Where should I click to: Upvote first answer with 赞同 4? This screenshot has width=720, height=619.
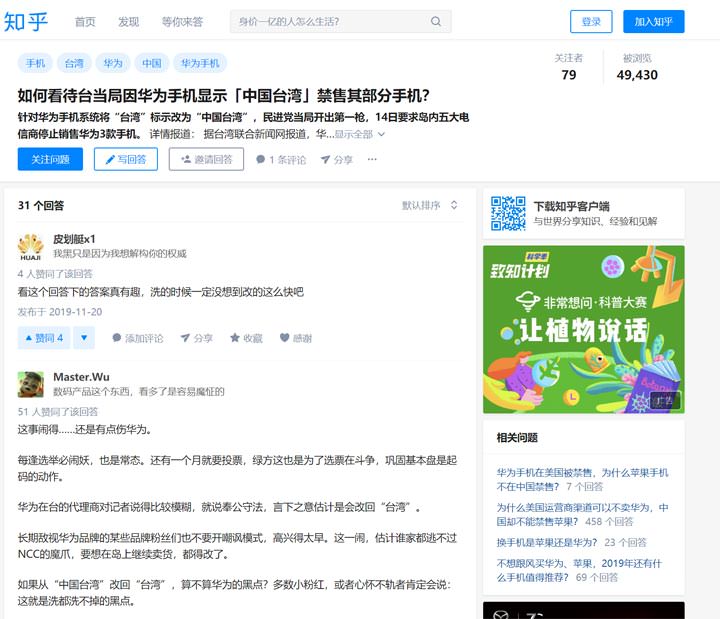tap(42, 338)
